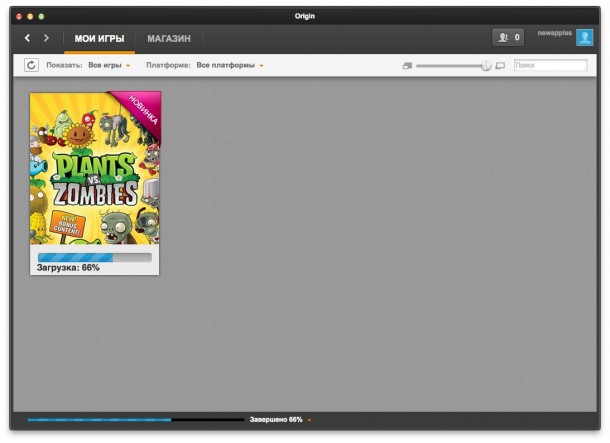
Task: Click the tile size slider knob
Action: point(486,66)
